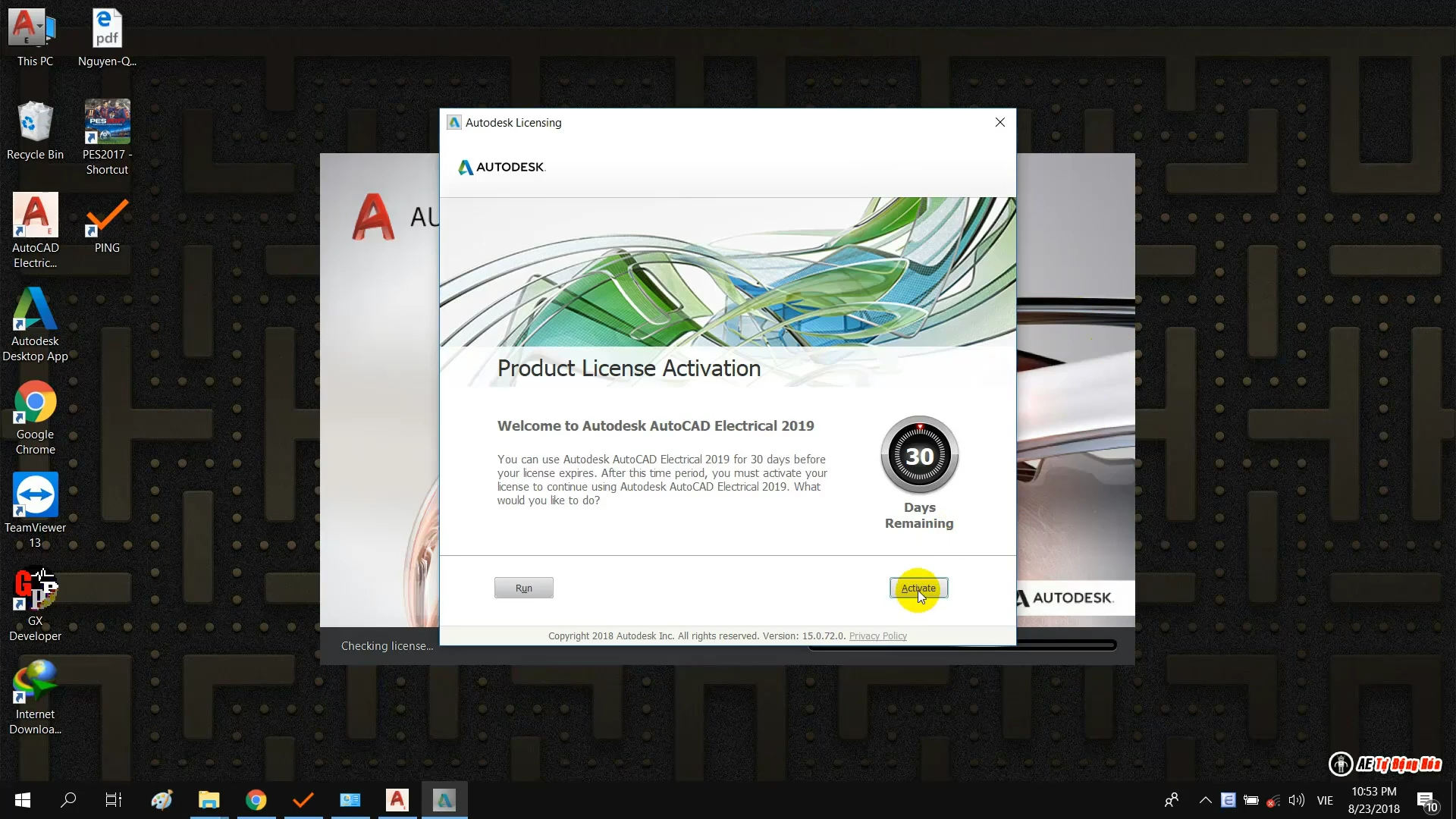The height and width of the screenshot is (819, 1456).
Task: Open network status tray icon
Action: coord(1274,800)
